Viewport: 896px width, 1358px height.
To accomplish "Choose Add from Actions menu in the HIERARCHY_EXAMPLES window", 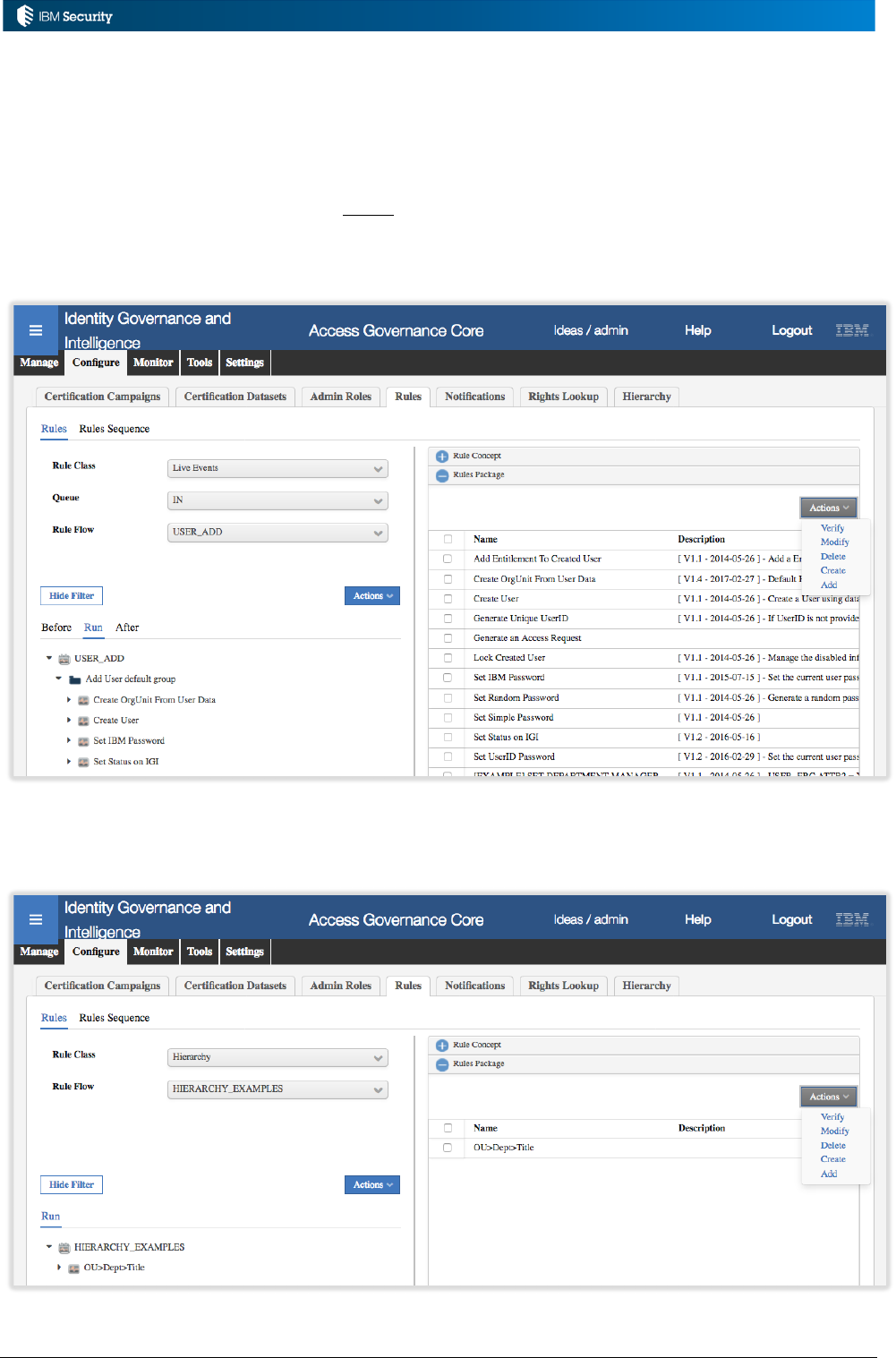I will pos(829,1174).
